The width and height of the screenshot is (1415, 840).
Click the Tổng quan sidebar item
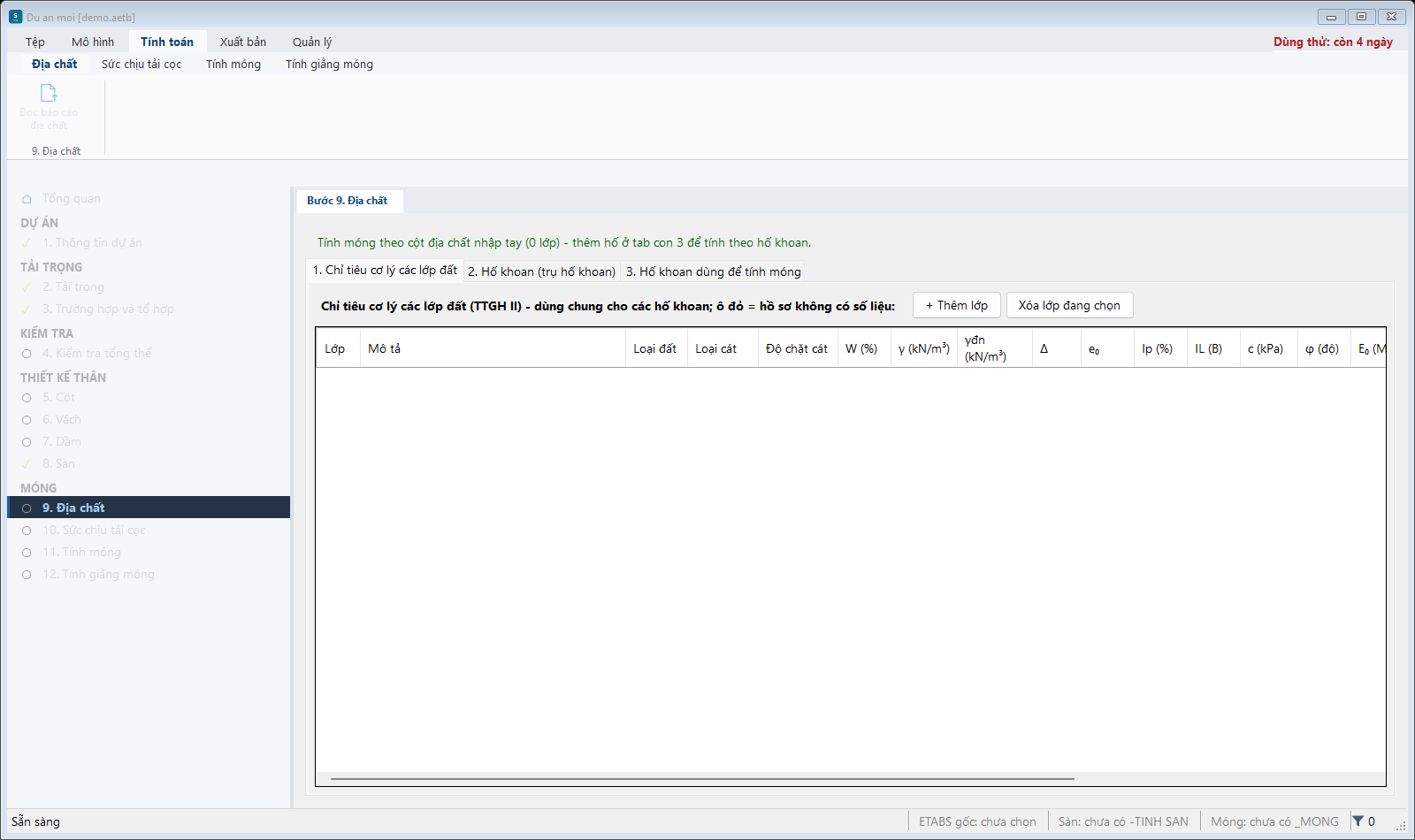tap(149, 198)
